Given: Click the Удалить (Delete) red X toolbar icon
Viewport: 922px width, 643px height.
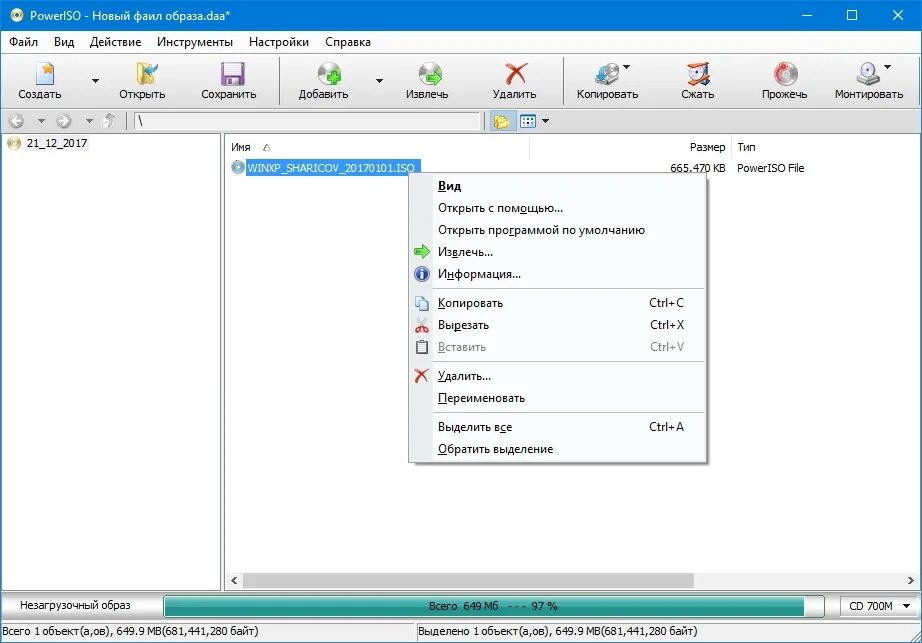Looking at the screenshot, I should click(516, 75).
